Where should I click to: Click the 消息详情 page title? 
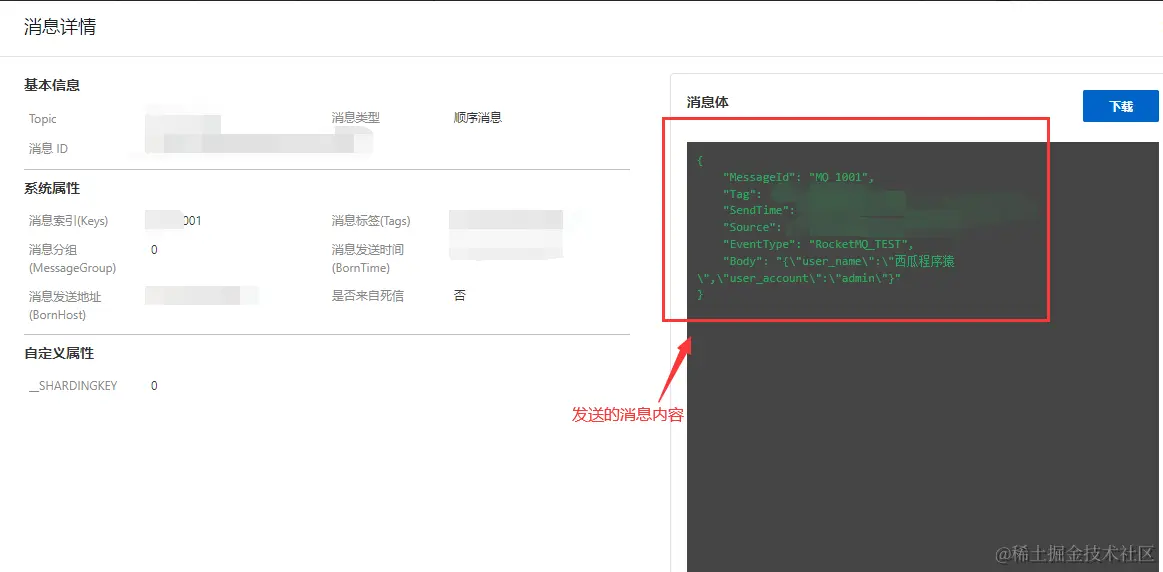(60, 27)
